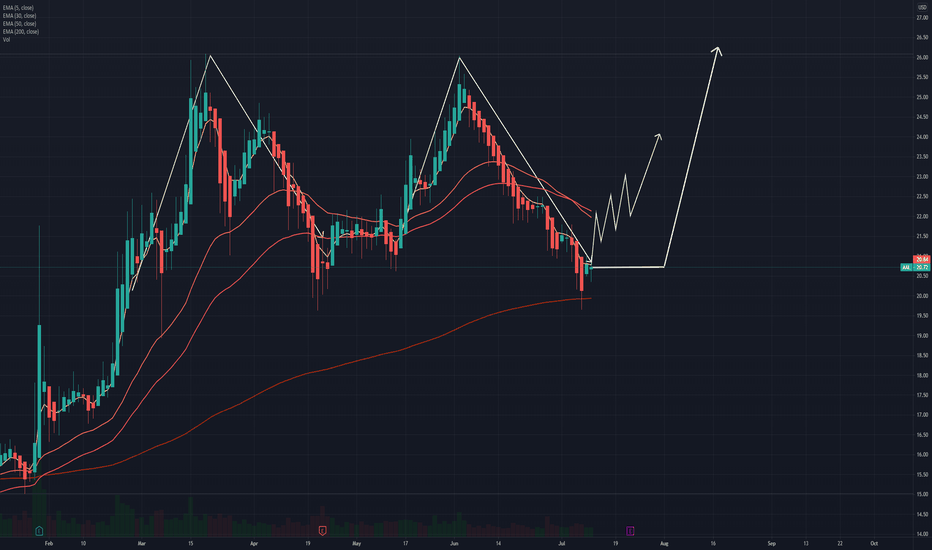Click the 14.00 price axis label
Viewport: 932px width, 550px height.
pos(922,534)
